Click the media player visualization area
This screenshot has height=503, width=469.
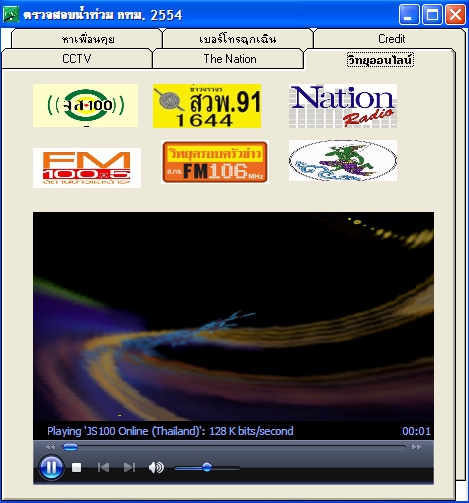coord(233,317)
